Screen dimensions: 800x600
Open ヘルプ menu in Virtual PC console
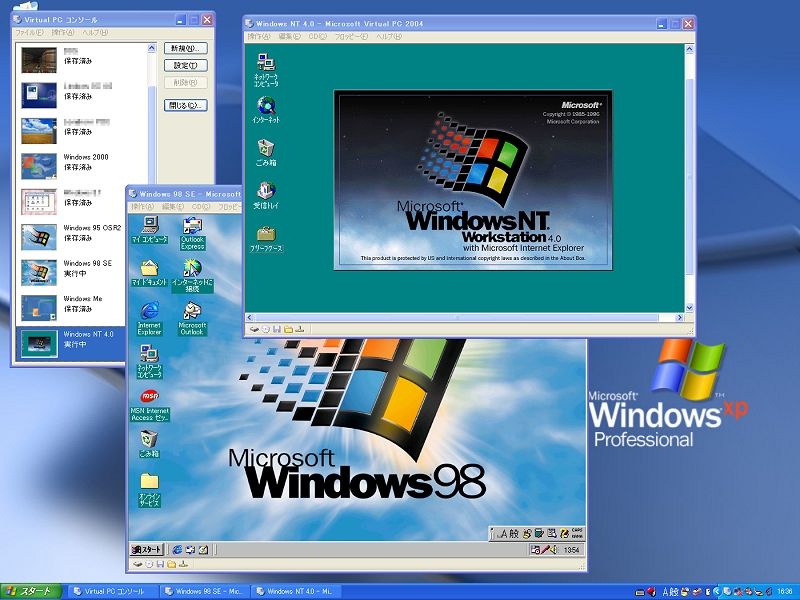point(95,32)
